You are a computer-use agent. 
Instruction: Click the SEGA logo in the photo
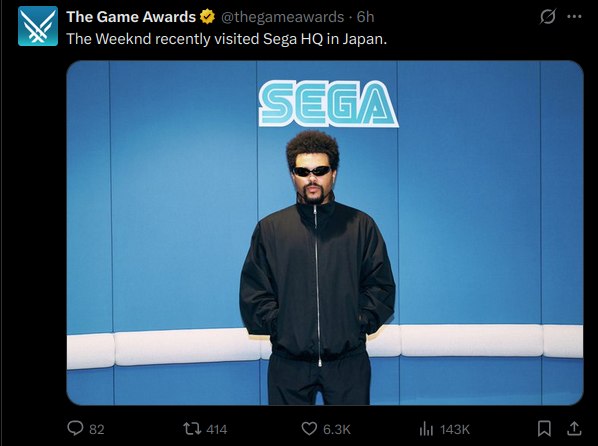point(328,104)
